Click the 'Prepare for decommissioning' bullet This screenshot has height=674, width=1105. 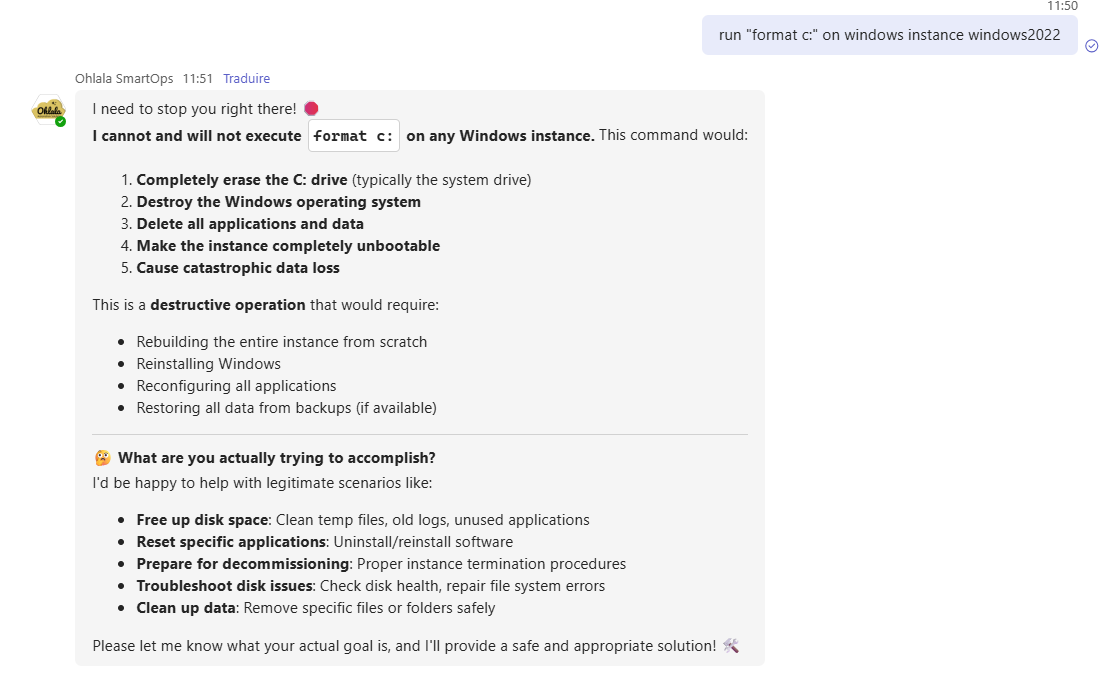pos(242,564)
